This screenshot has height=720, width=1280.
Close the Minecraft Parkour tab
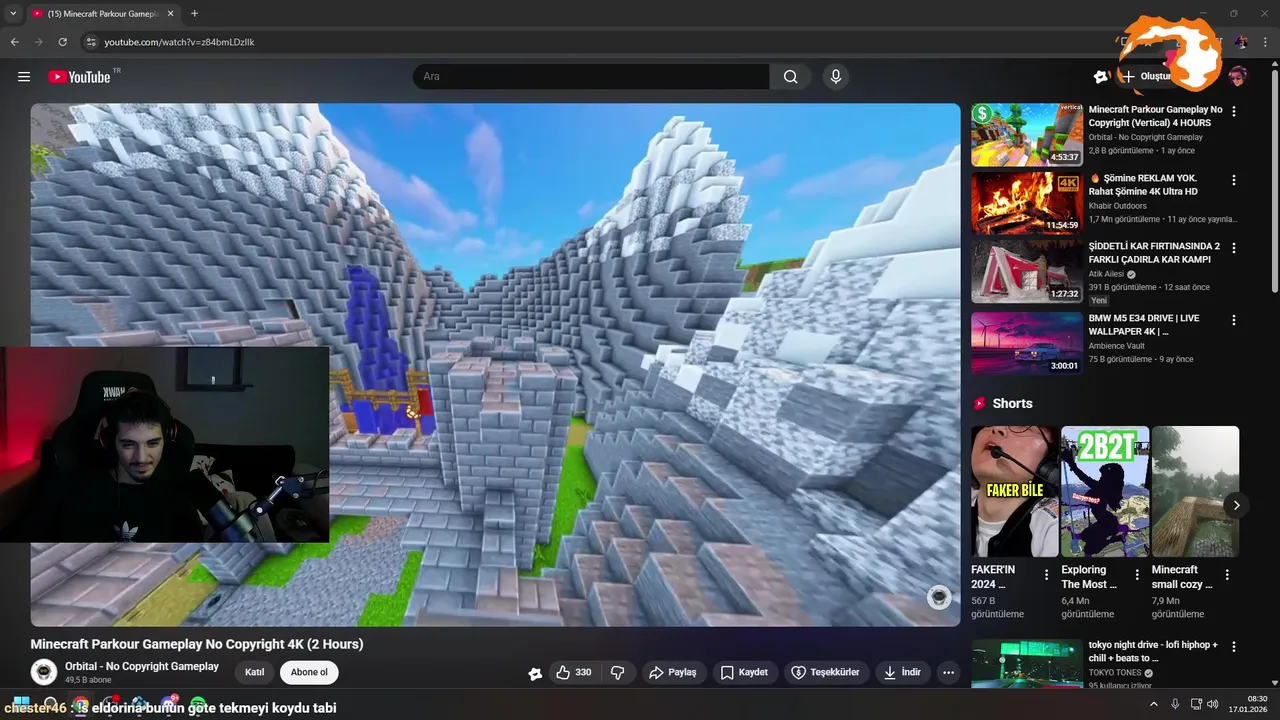(x=169, y=13)
